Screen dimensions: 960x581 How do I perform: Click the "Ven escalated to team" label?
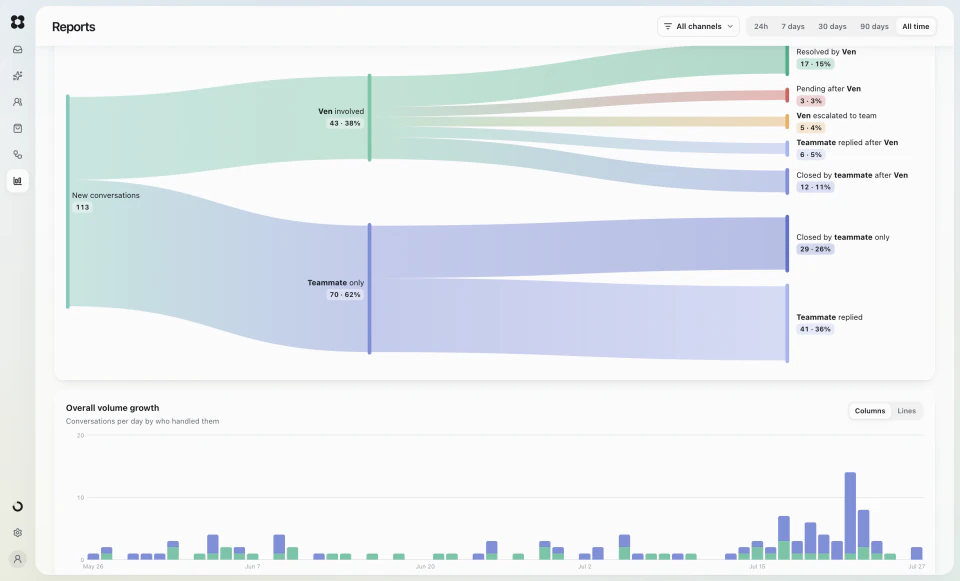[836, 116]
